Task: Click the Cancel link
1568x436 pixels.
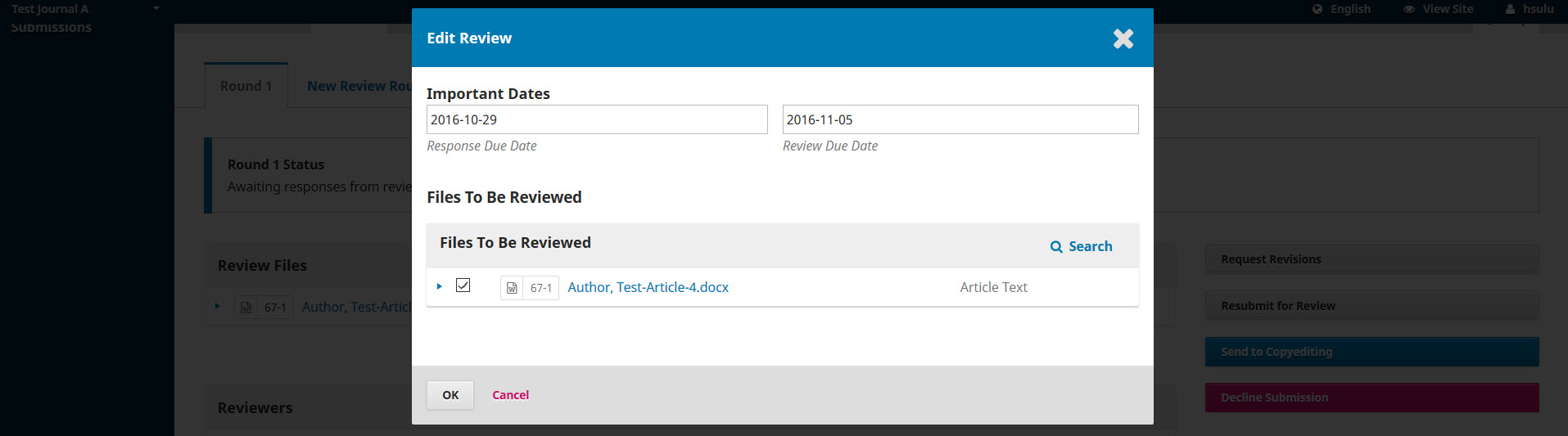Action: click(510, 395)
